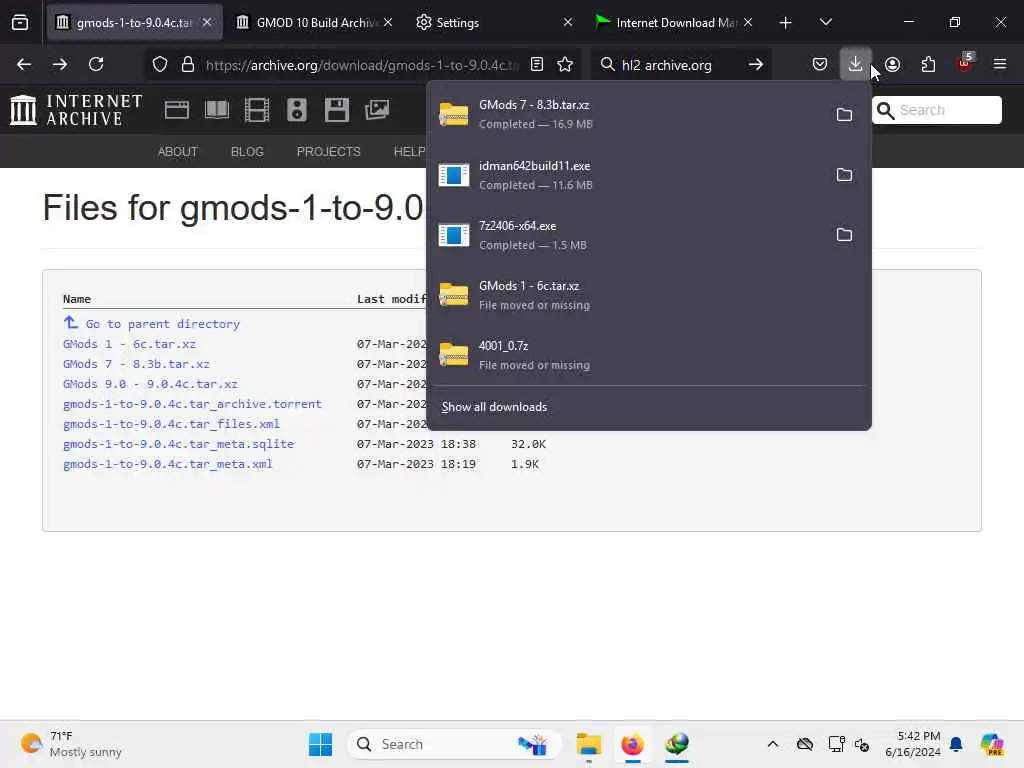This screenshot has width=1024, height=768.
Task: Open the ABOUT menu link
Action: pyautogui.click(x=178, y=152)
